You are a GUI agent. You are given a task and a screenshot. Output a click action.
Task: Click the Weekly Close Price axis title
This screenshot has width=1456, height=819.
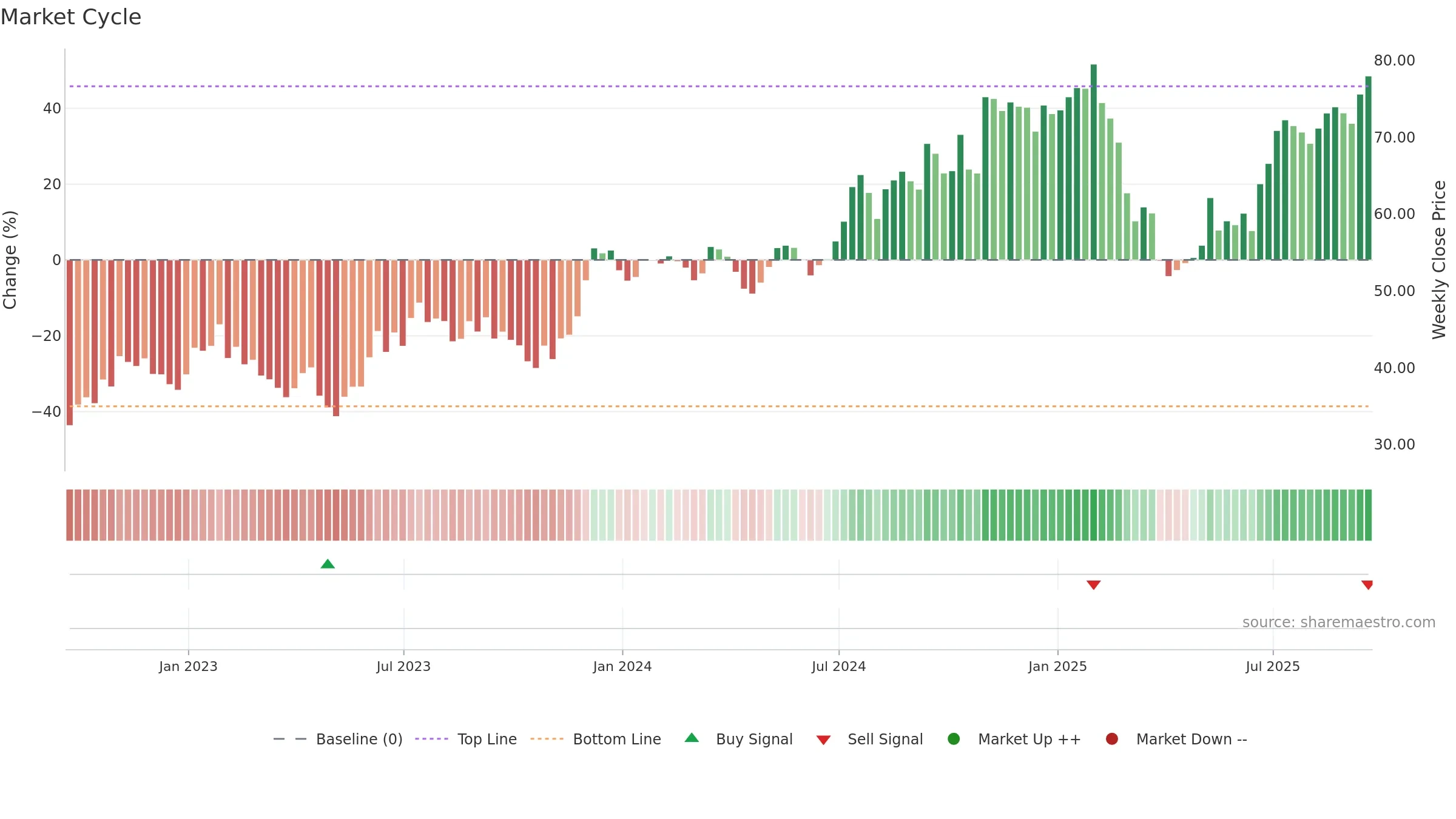1439,260
